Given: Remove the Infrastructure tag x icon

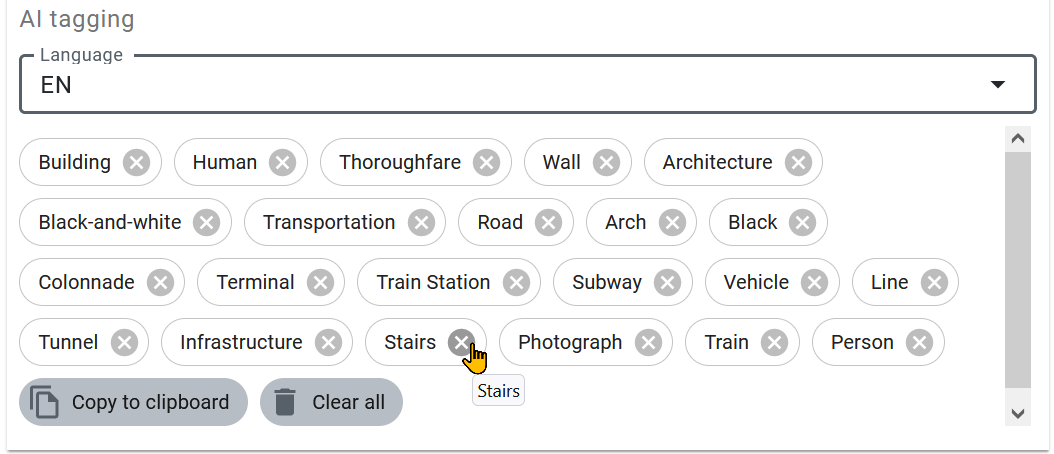Looking at the screenshot, I should 328,342.
